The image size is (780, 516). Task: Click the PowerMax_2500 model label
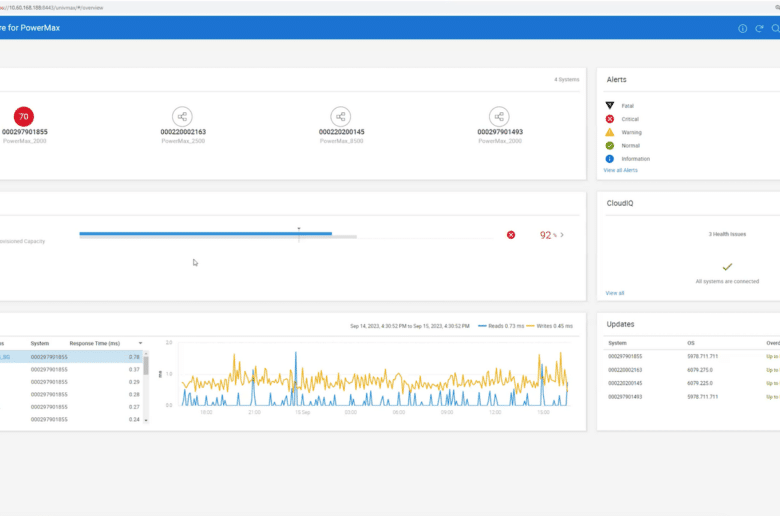tap(183, 141)
